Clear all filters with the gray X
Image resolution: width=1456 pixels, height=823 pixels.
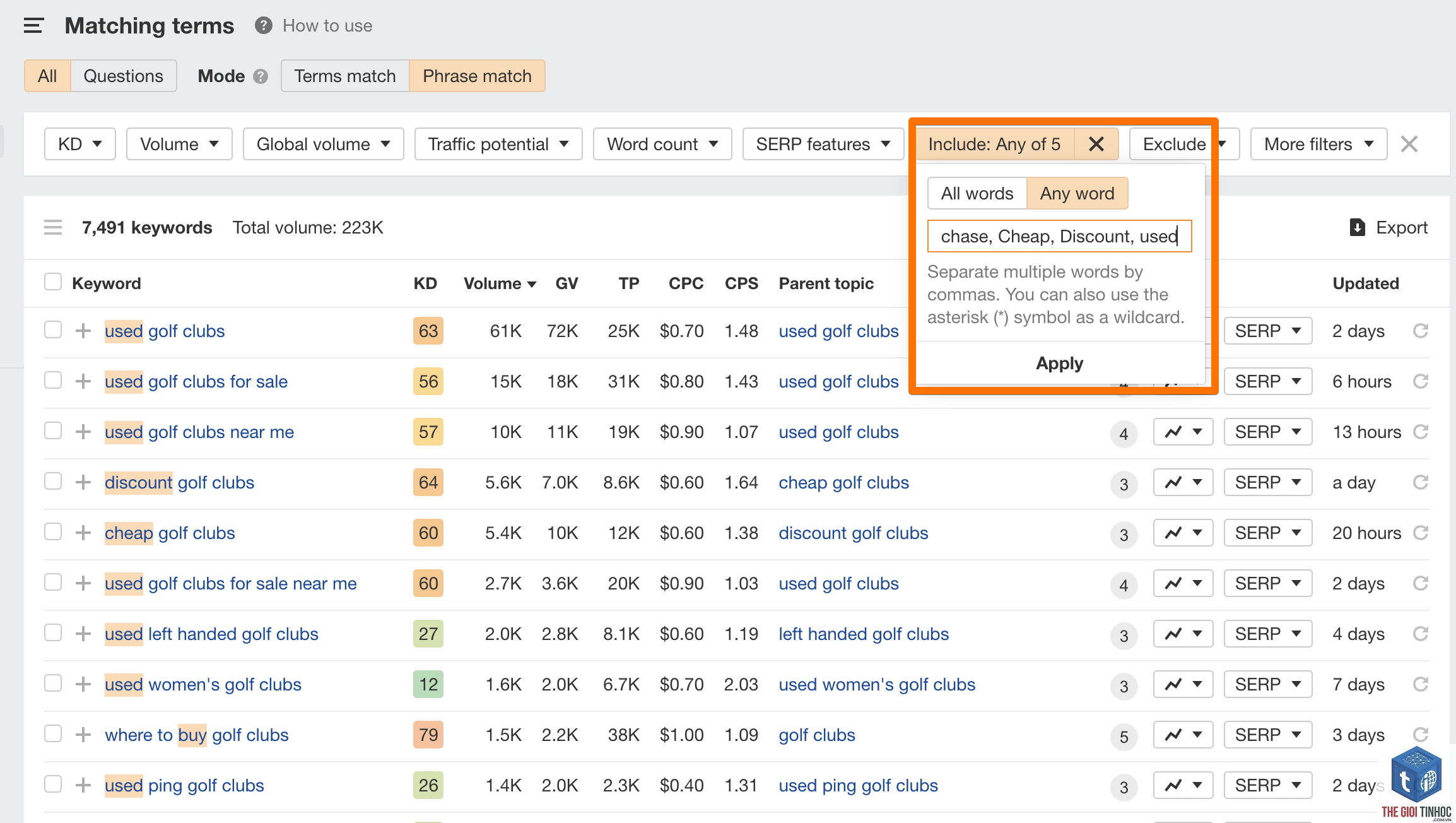(1409, 144)
